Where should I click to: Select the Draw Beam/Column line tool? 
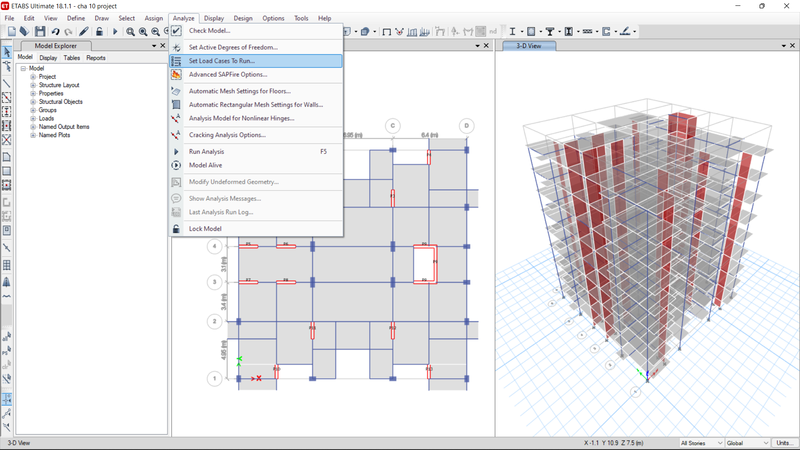7,83
